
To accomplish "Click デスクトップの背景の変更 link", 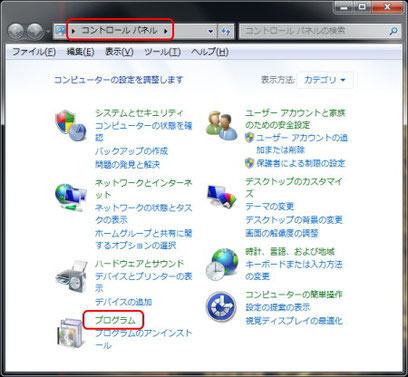I will point(294,220).
